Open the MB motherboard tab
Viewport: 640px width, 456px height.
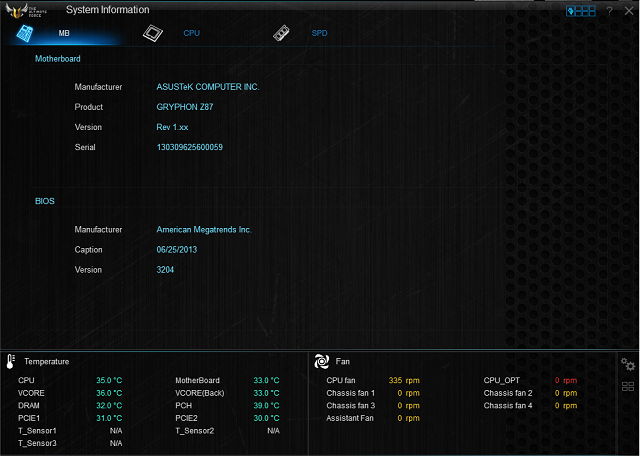[x=64, y=33]
